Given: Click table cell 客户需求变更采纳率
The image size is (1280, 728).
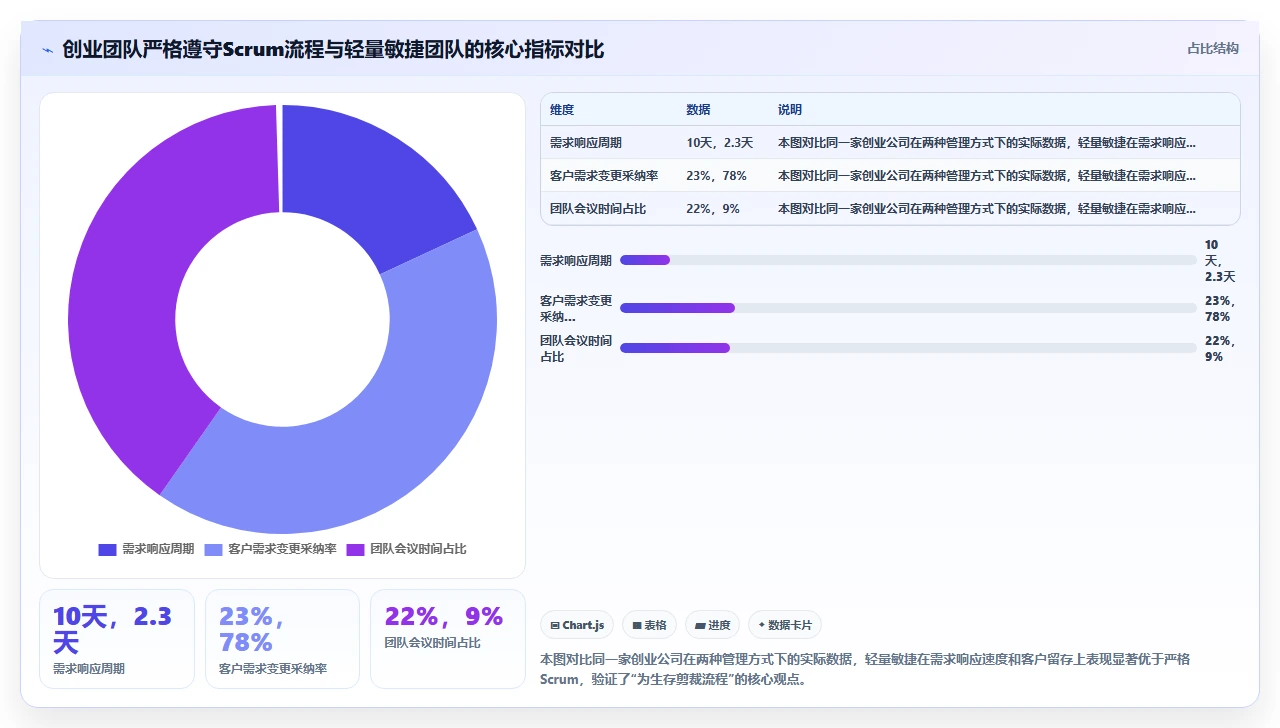Looking at the screenshot, I should 604,176.
